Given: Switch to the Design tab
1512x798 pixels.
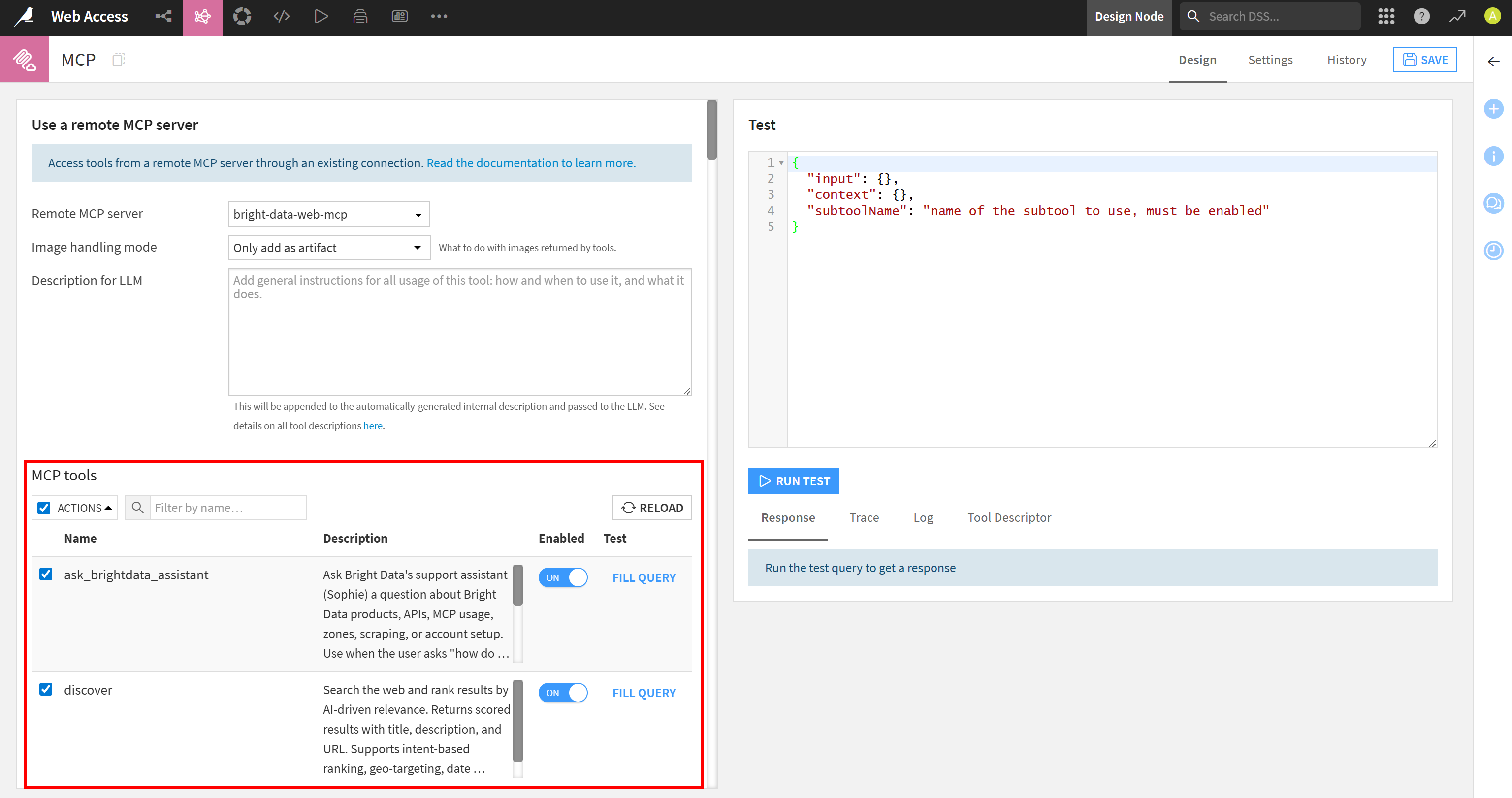Looking at the screenshot, I should pos(1197,59).
